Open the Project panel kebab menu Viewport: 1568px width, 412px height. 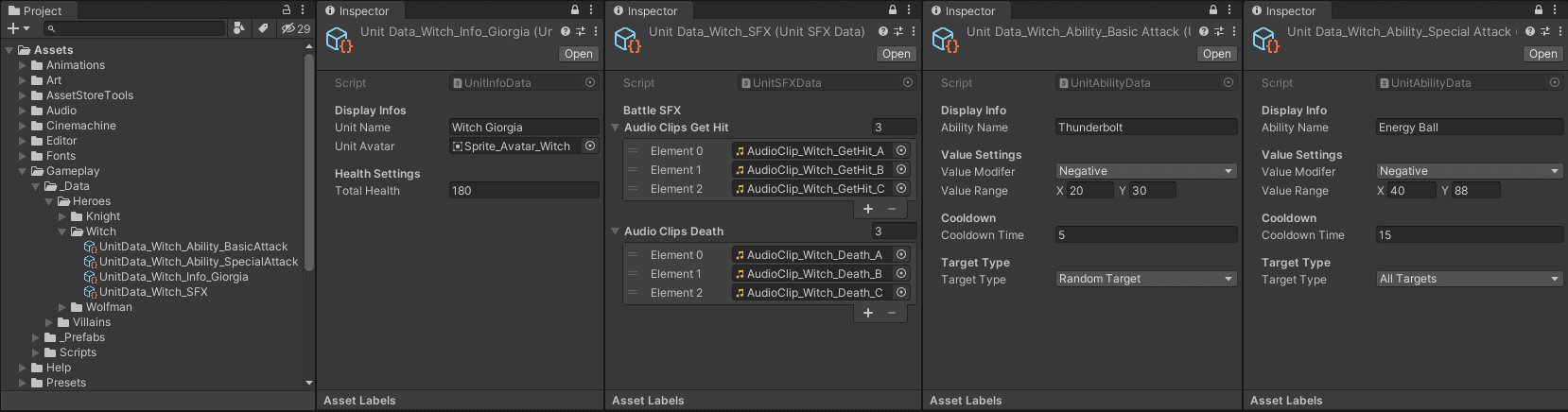(303, 9)
